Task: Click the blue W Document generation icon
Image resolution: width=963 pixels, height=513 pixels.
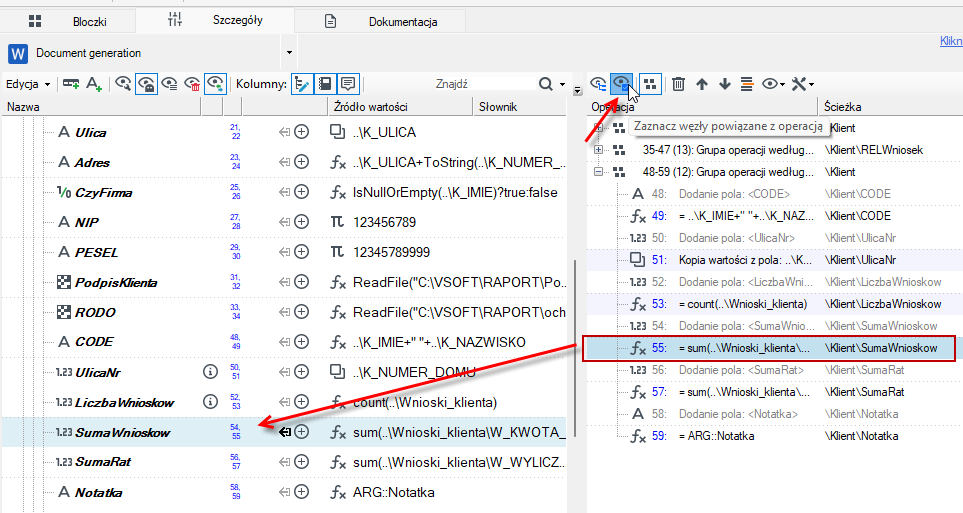Action: (18, 53)
